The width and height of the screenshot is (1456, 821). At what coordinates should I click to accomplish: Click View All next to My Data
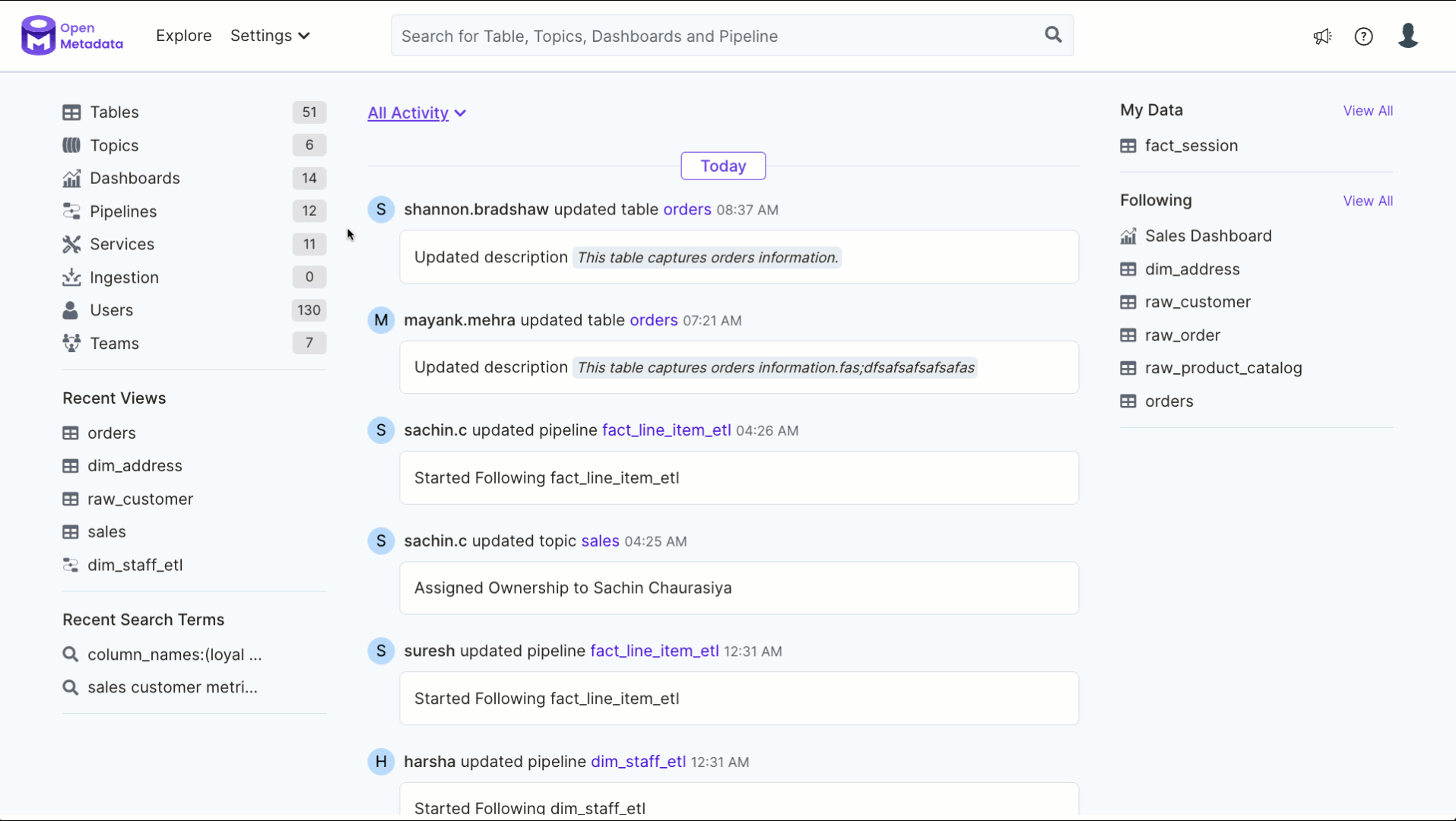click(1367, 111)
